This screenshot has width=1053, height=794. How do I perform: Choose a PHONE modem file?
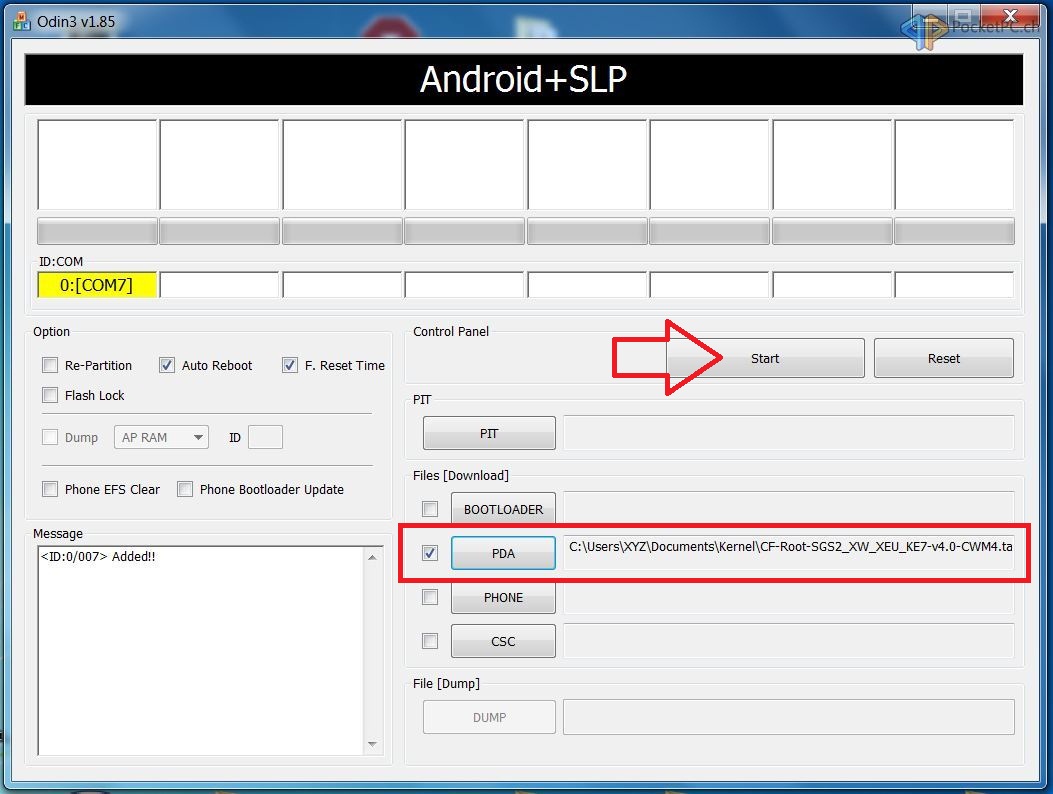coord(503,597)
